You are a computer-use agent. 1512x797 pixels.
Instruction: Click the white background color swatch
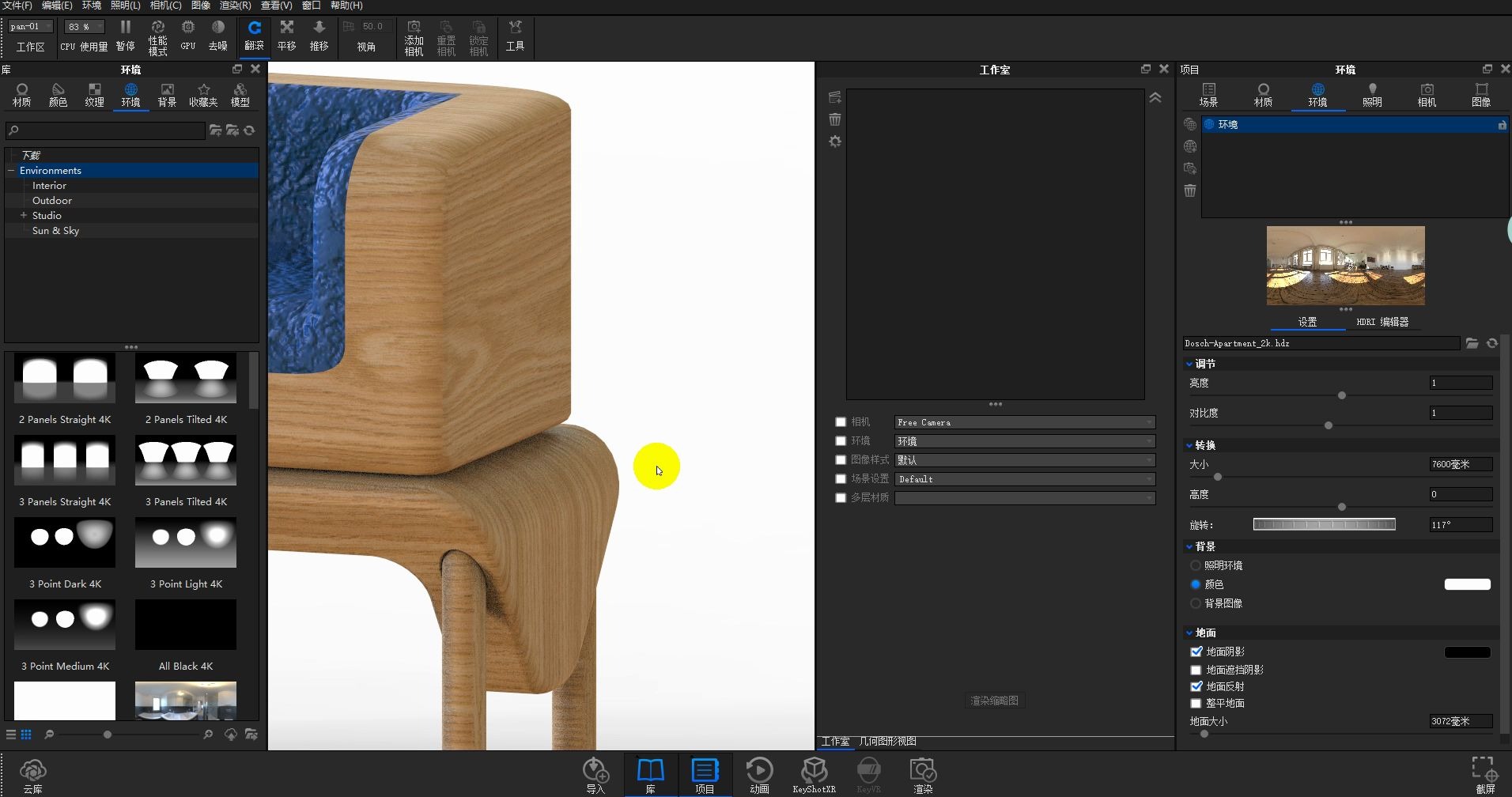point(1467,584)
